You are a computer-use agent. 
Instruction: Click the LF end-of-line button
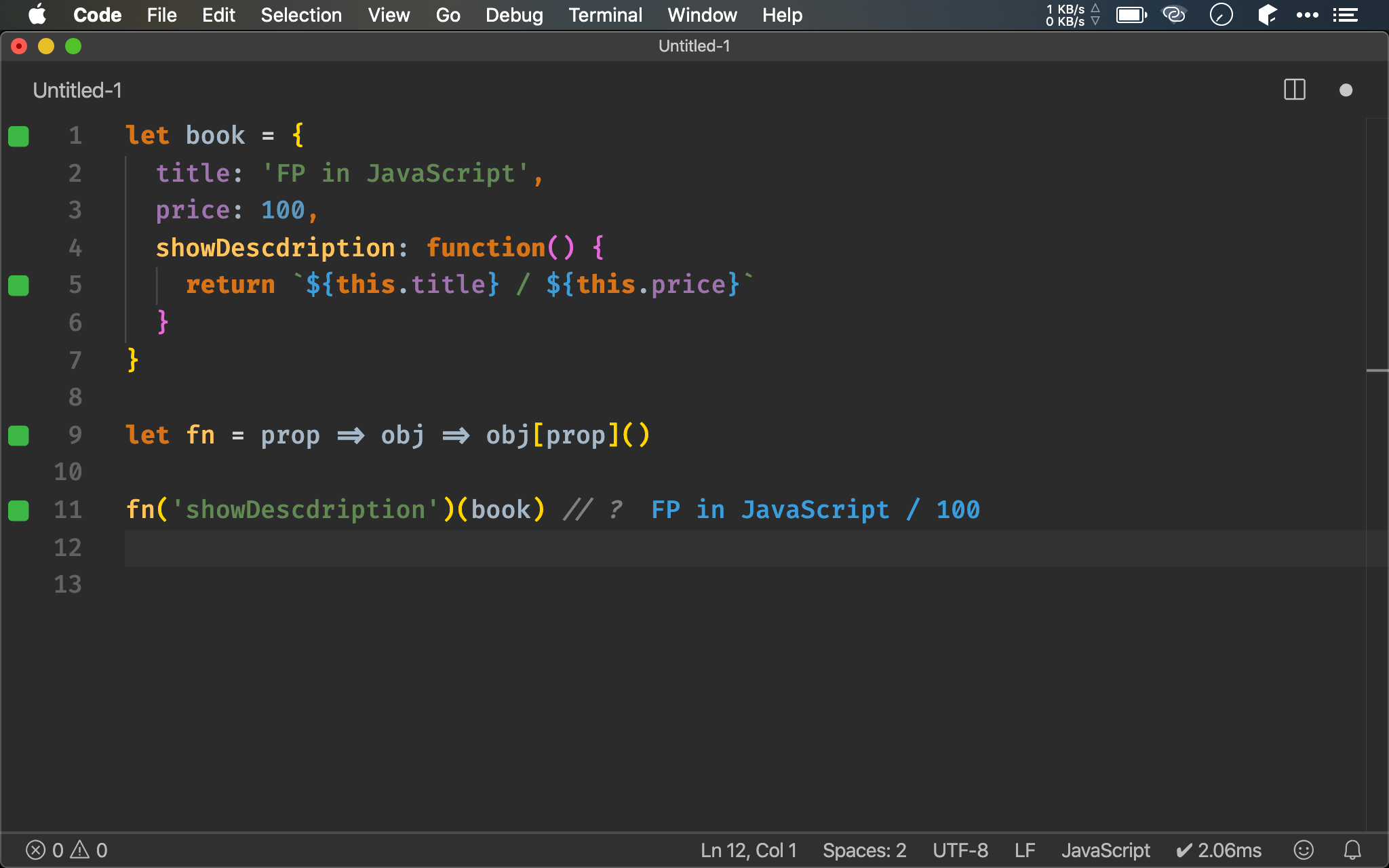1024,850
